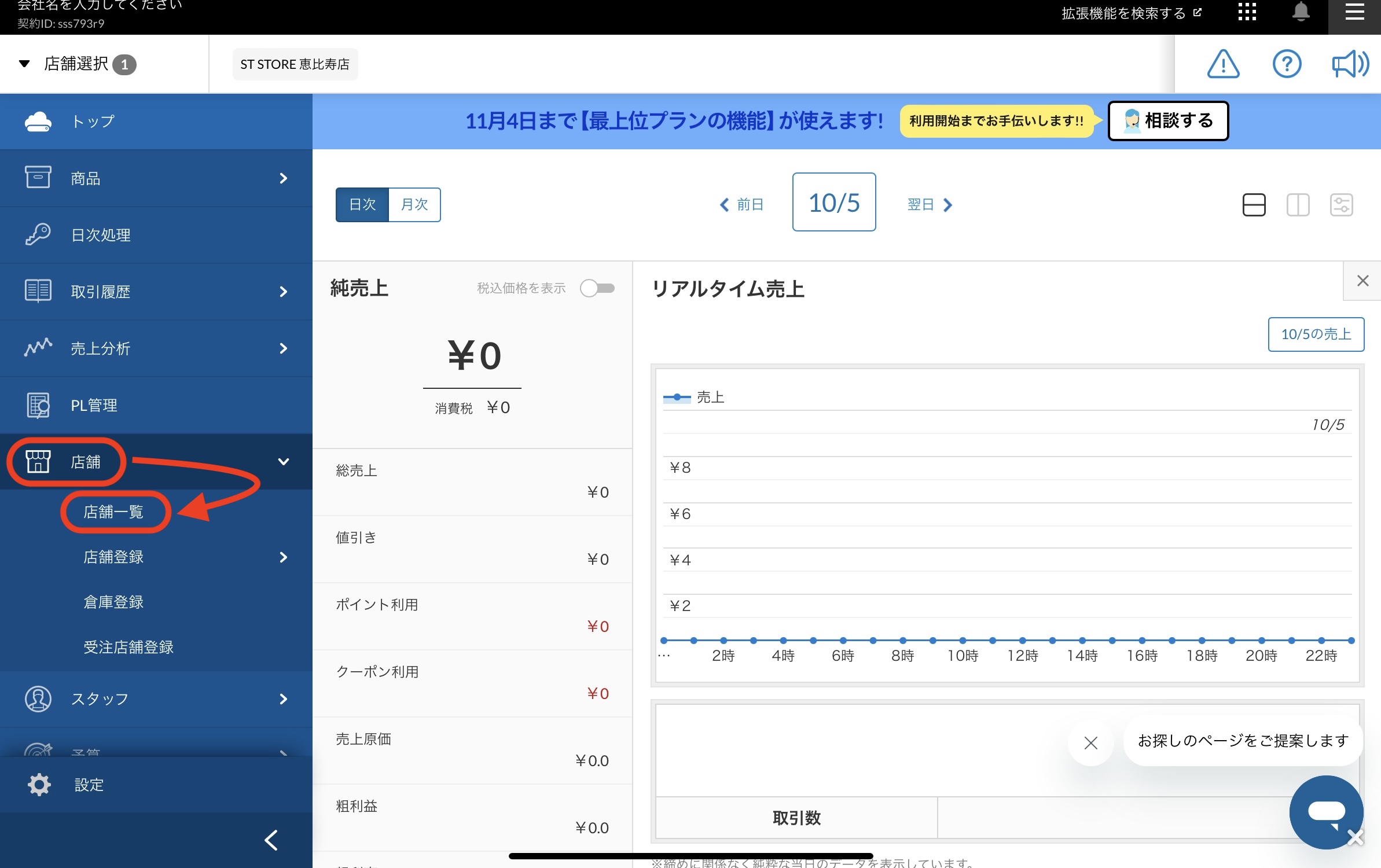This screenshot has width=1381, height=868.
Task: Click the 10/5 date picker field
Action: coord(833,203)
